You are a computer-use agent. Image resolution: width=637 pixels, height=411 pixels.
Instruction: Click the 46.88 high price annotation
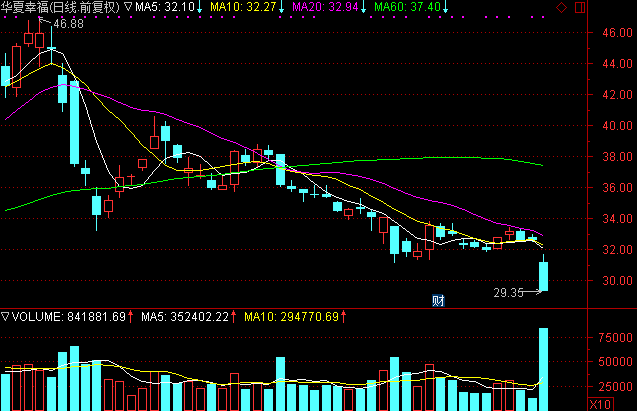pyautogui.click(x=68, y=24)
